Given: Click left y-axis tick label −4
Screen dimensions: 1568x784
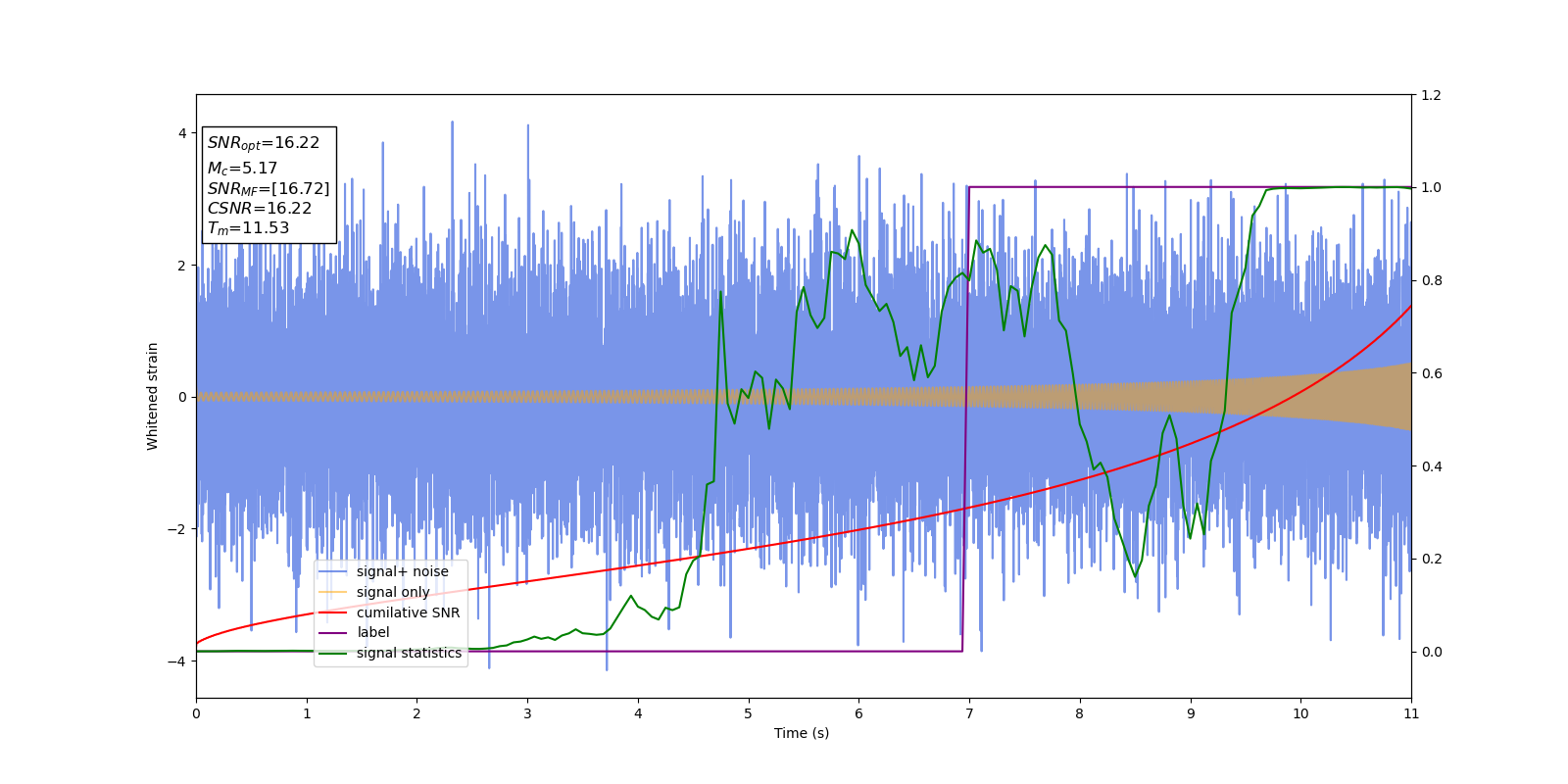Looking at the screenshot, I should pos(178,661).
